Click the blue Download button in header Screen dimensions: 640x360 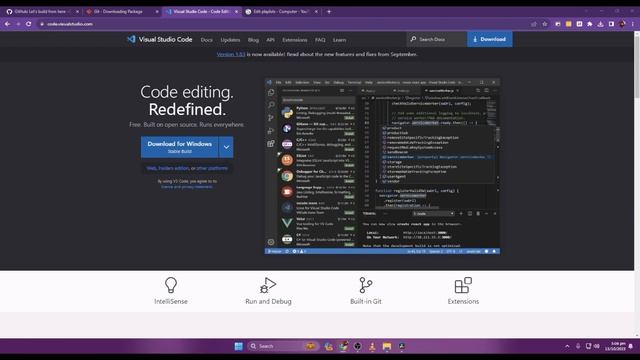pos(489,39)
